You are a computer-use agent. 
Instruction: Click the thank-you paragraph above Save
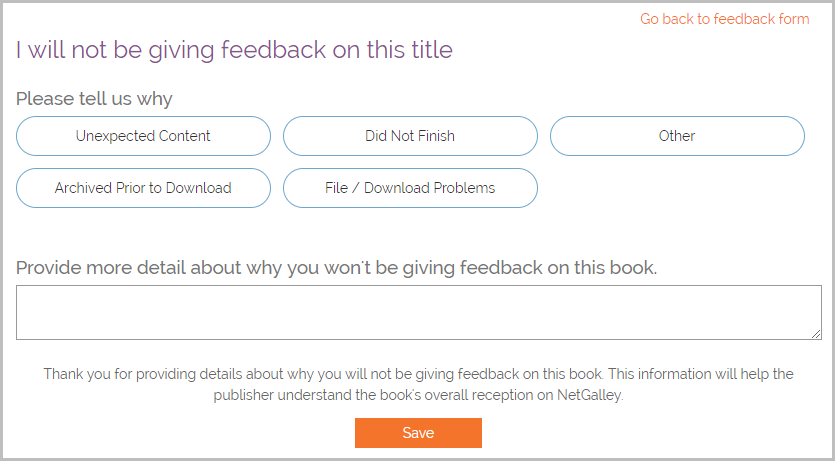tap(418, 384)
